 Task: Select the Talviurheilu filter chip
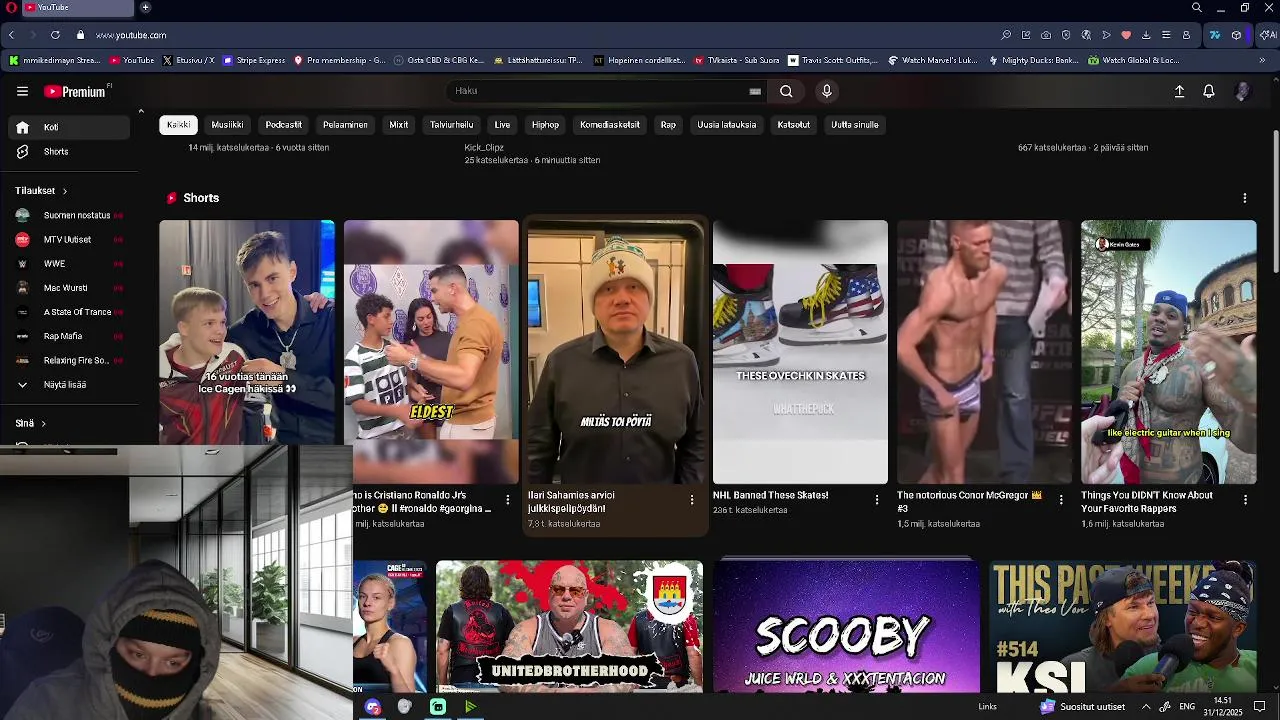pos(451,125)
